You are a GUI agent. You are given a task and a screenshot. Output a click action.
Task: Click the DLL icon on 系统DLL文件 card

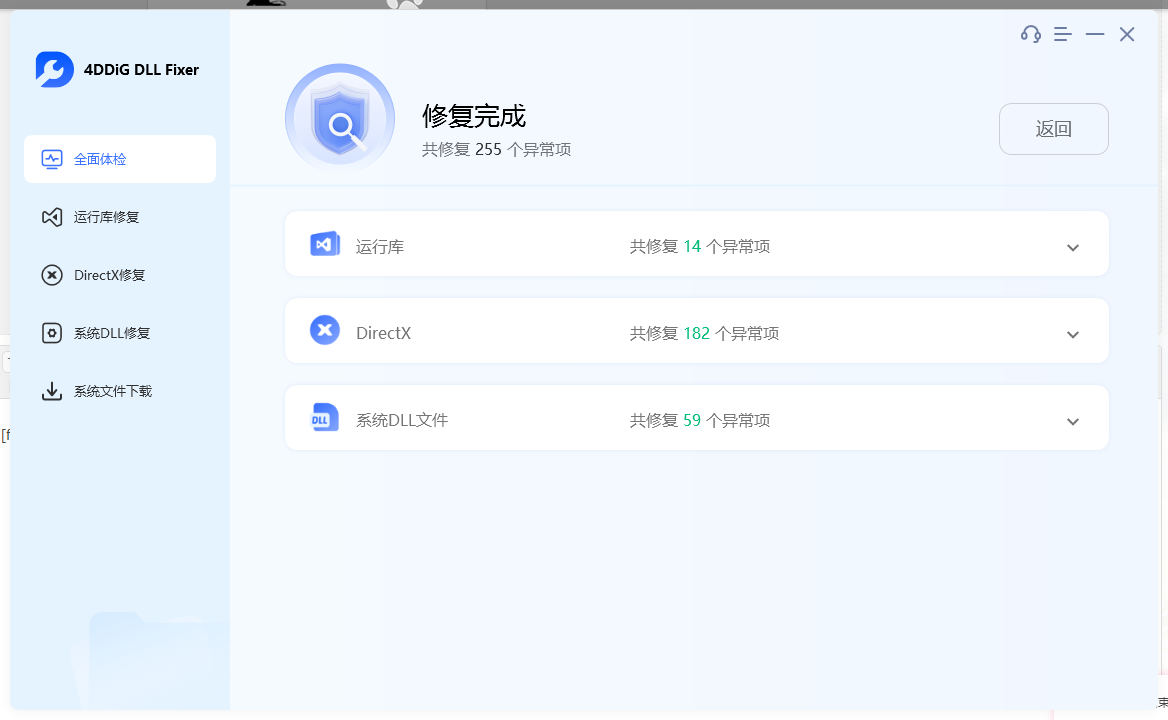[324, 417]
